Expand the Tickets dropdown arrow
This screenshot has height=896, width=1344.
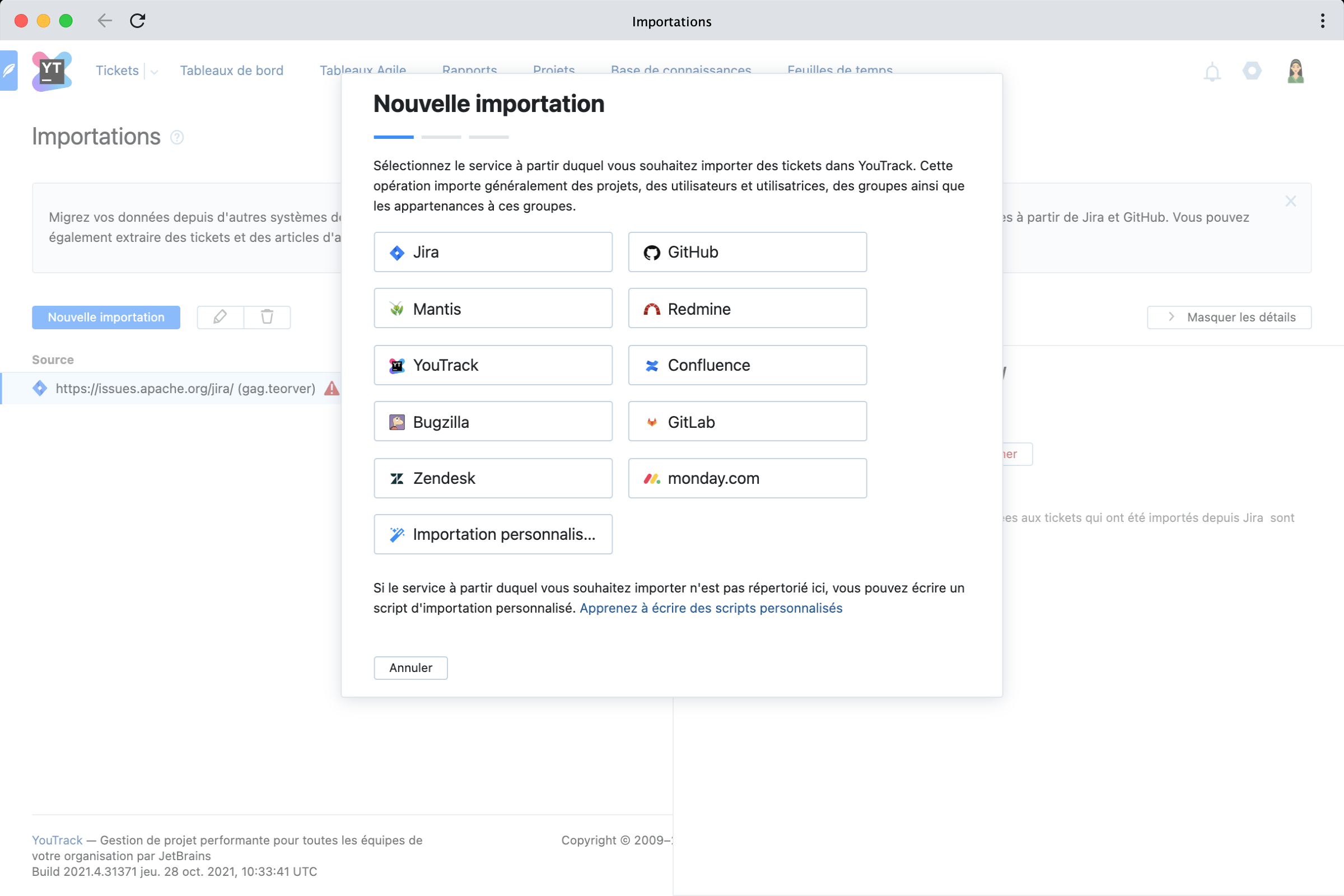(x=155, y=72)
